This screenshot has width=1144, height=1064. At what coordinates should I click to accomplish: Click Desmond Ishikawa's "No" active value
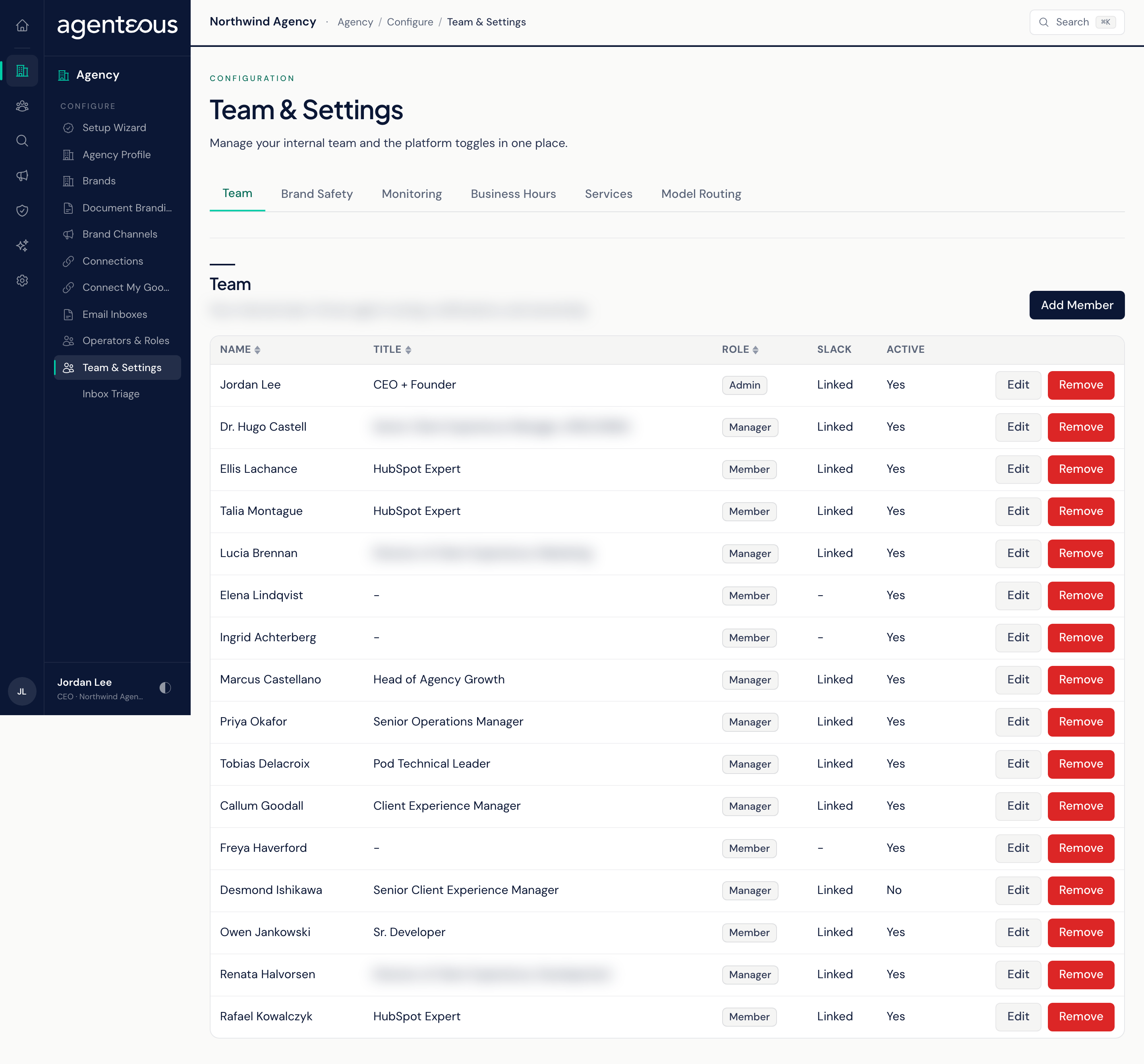(894, 890)
